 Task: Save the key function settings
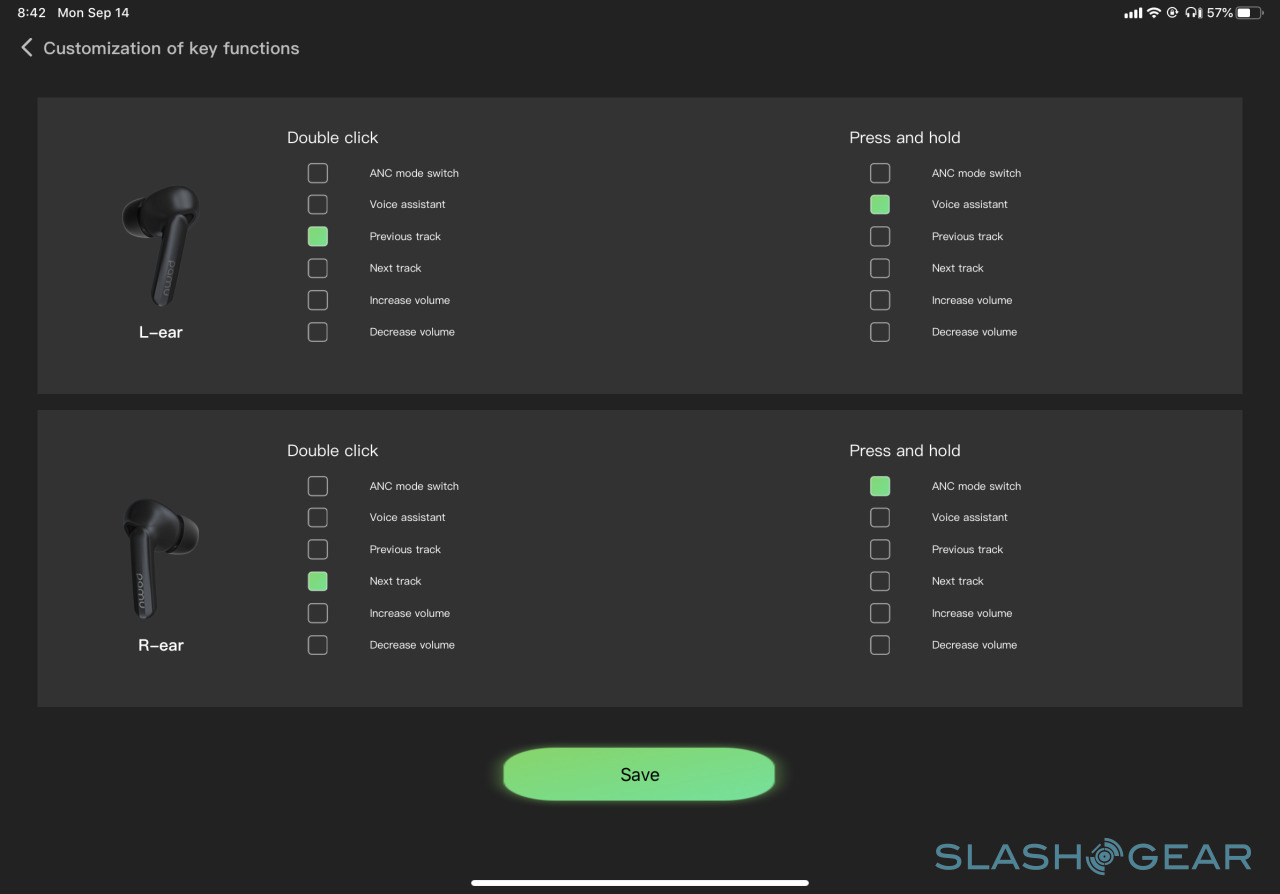click(x=639, y=775)
